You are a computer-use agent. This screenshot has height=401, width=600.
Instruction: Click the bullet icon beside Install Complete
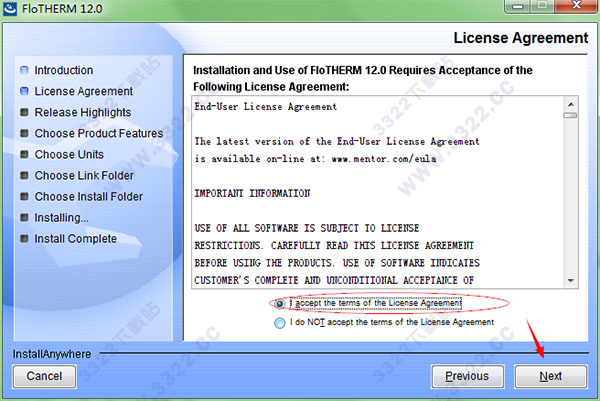click(24, 238)
